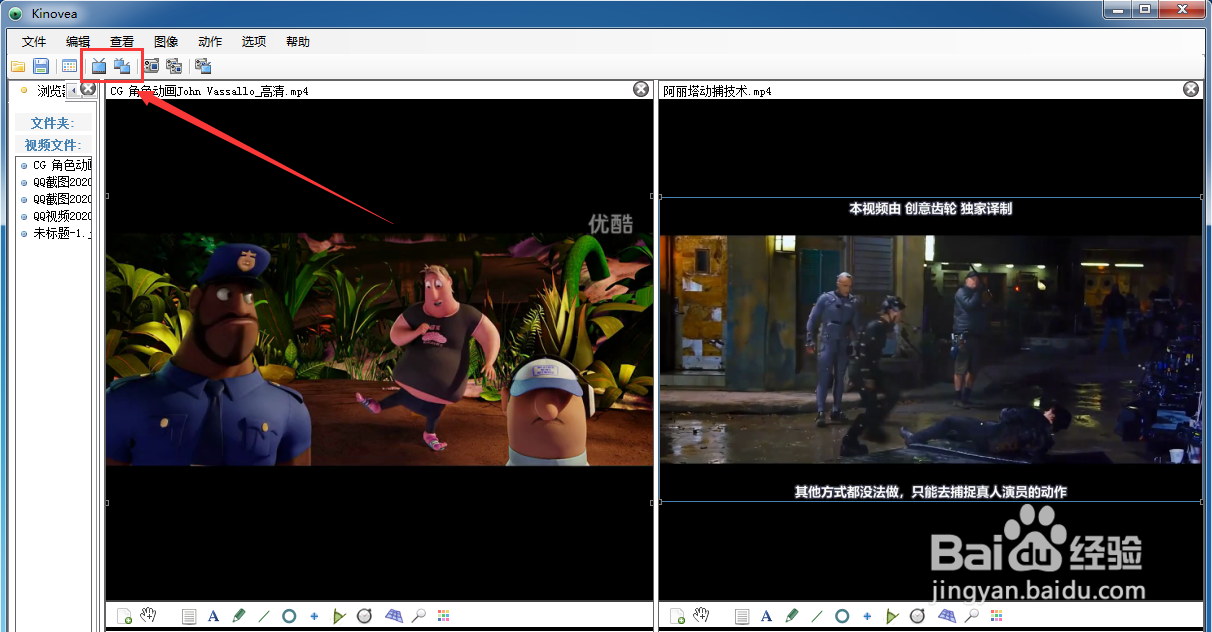
Task: Click the 视频文件: section header
Action: coord(53,145)
